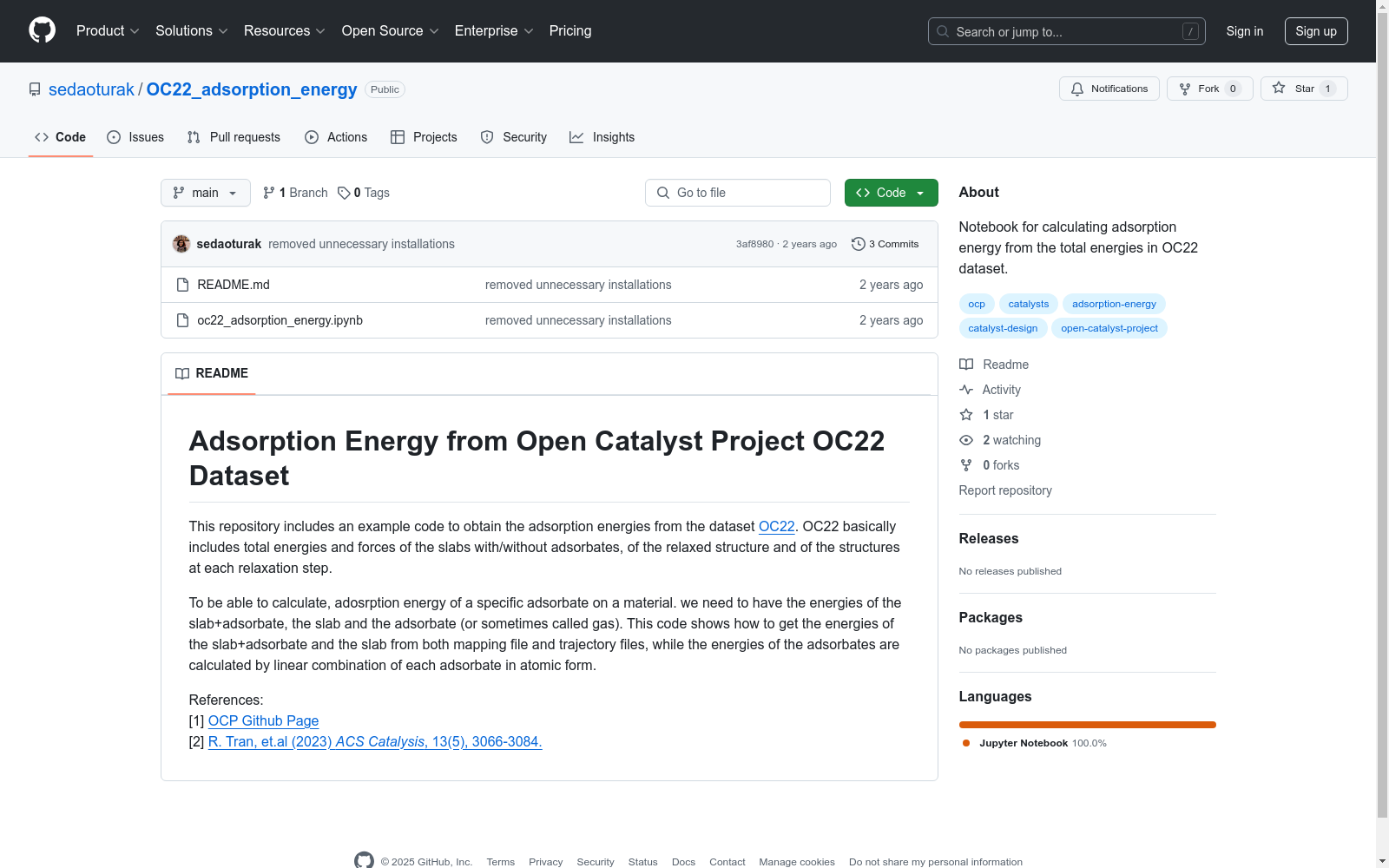Click the Actions tab play icon
Image resolution: width=1389 pixels, height=868 pixels.
coord(312,137)
